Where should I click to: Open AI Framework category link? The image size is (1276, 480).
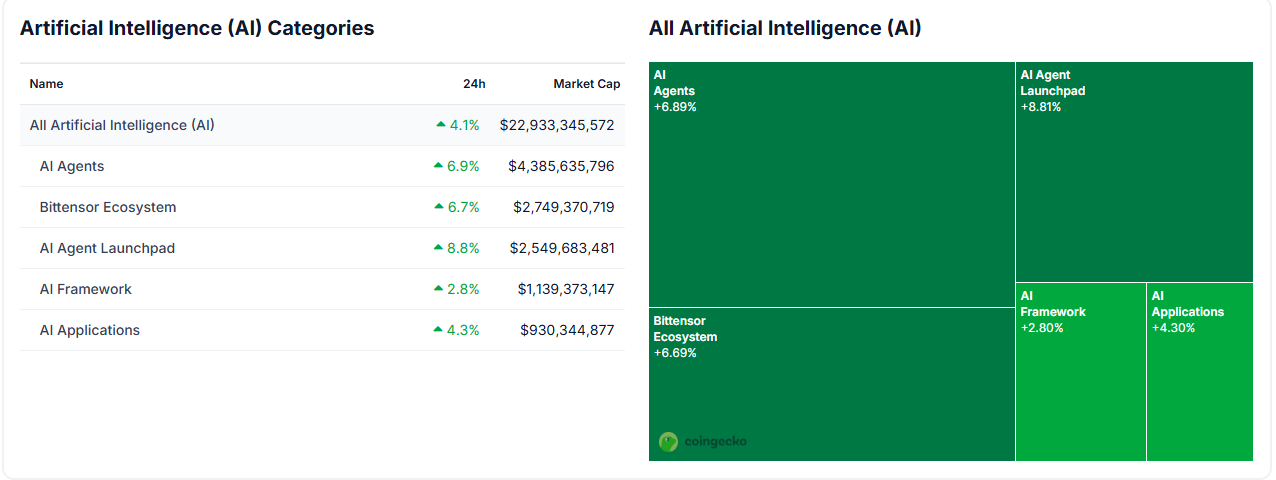pyautogui.click(x=86, y=289)
